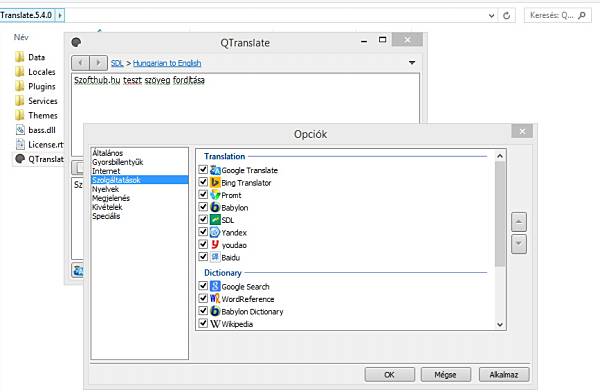Click the Google Translate service icon
The height and width of the screenshot is (392, 600).
[215, 170]
